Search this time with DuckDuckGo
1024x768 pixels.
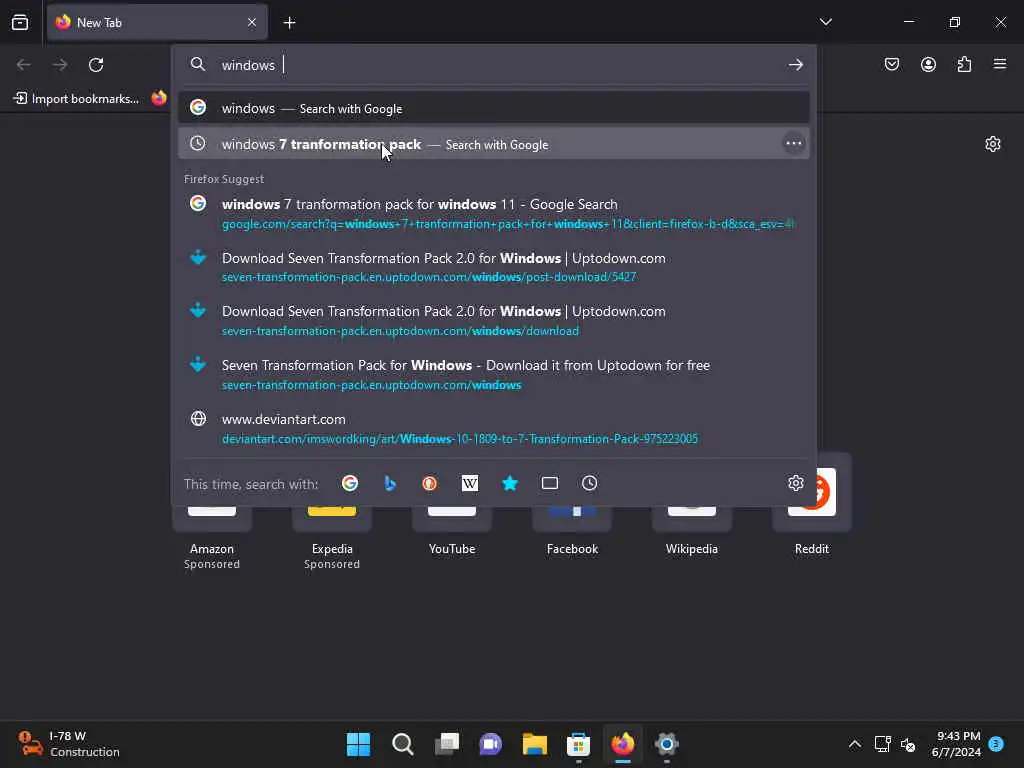(430, 483)
